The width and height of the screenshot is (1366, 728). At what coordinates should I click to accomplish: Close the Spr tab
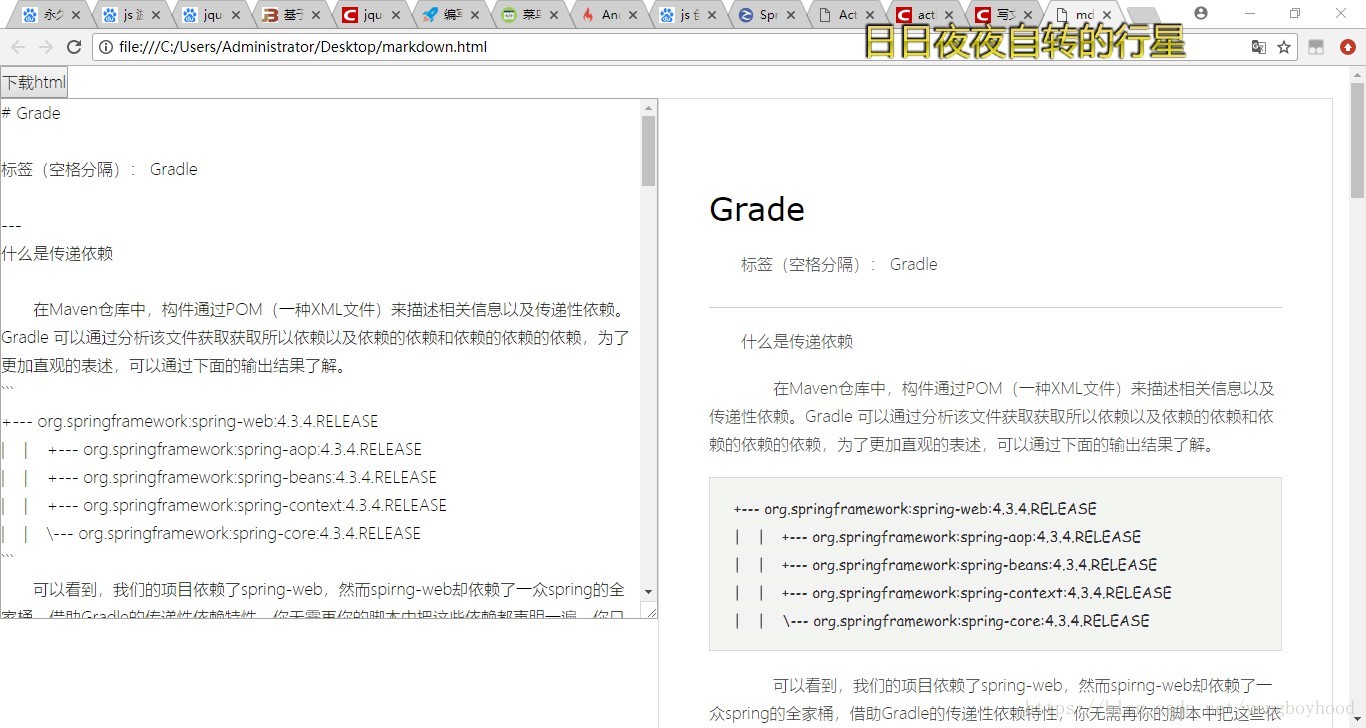[790, 15]
